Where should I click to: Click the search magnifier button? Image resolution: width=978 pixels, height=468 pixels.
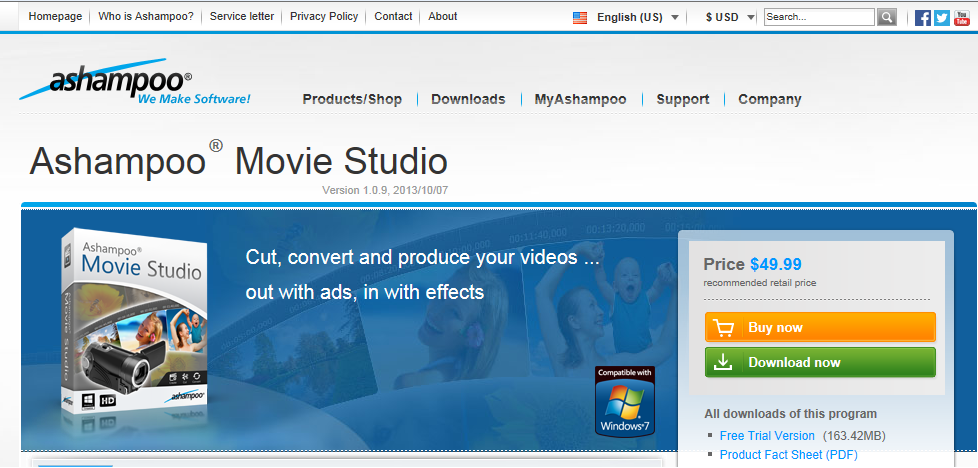(886, 17)
